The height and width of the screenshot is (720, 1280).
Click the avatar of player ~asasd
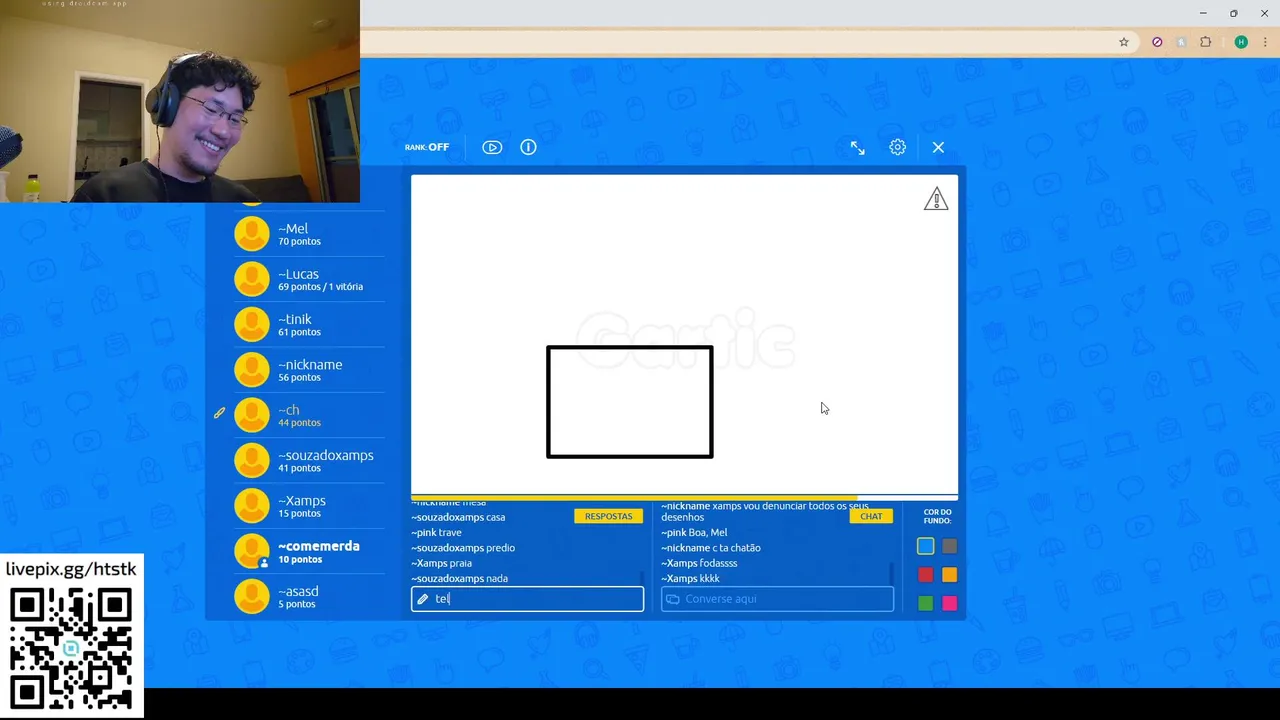click(x=252, y=597)
